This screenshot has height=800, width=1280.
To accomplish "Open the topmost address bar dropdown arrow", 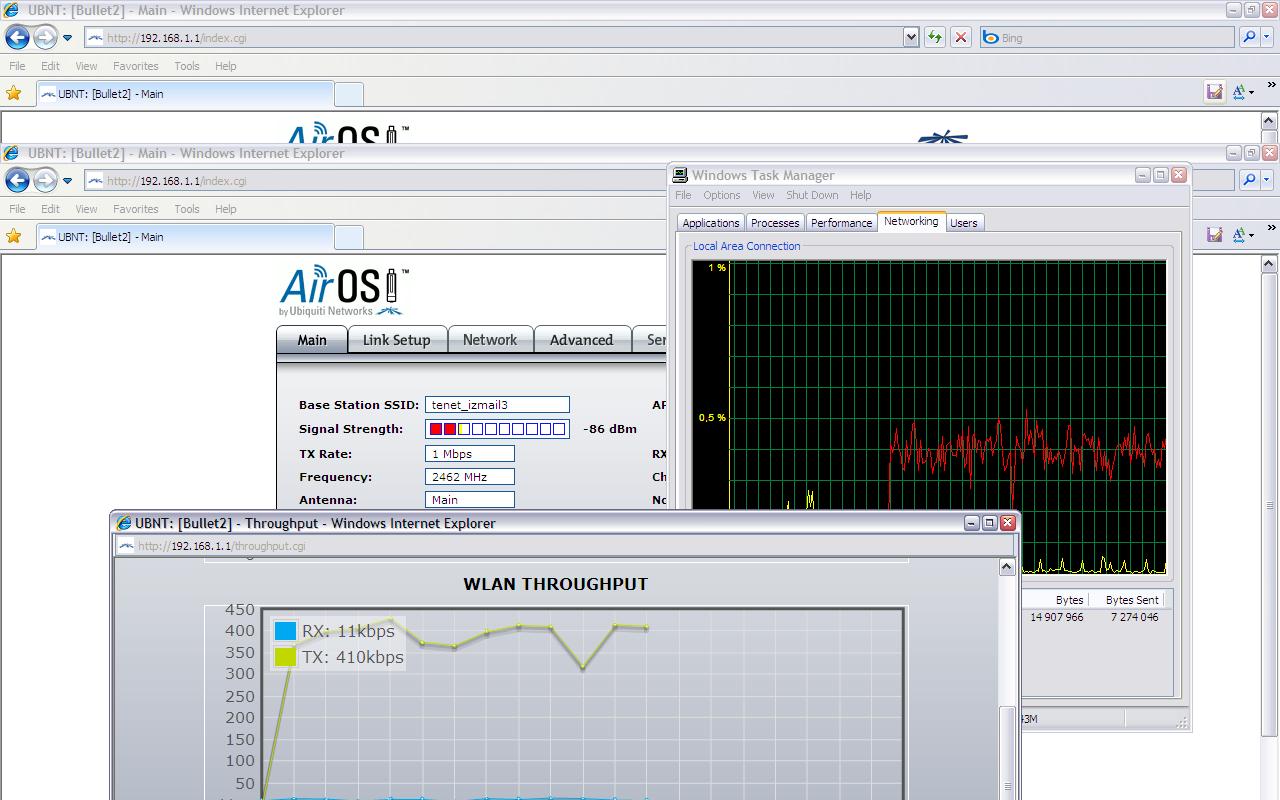I will click(x=911, y=38).
